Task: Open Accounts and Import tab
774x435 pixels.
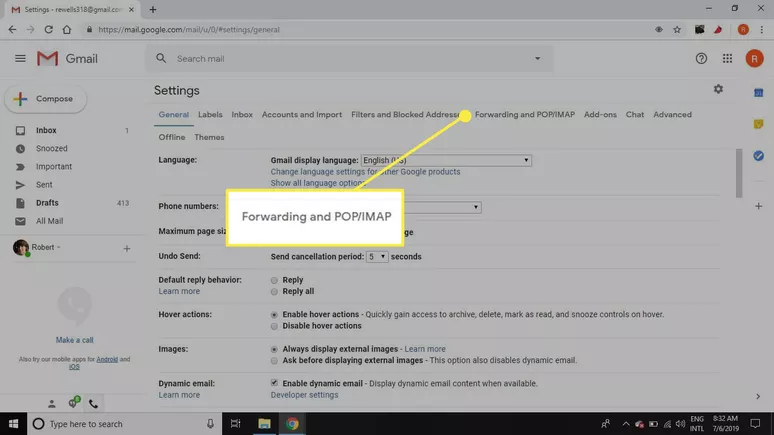Action: 302,115
